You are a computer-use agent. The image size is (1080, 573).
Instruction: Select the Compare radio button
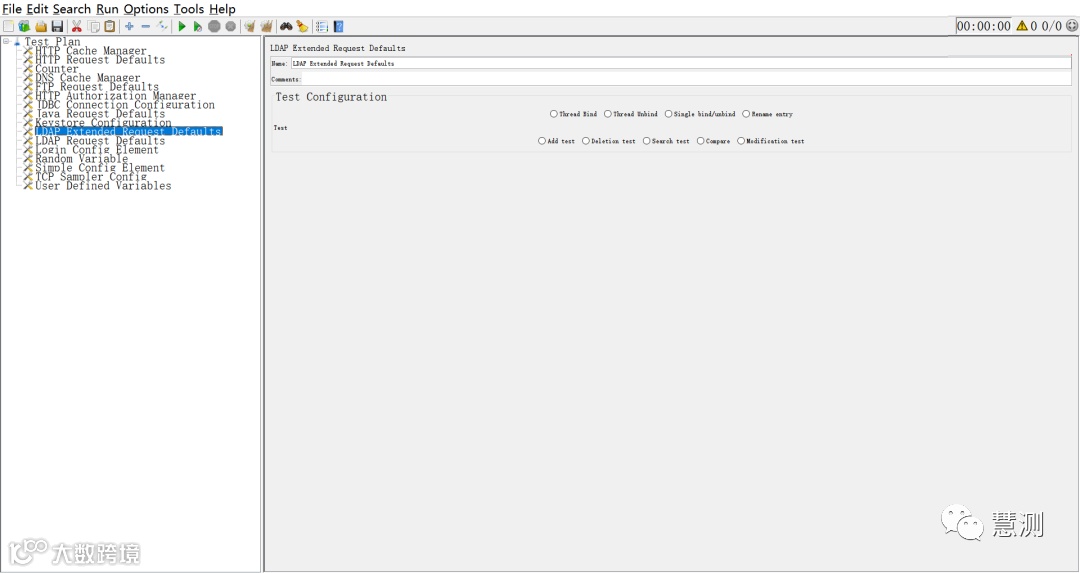(700, 140)
